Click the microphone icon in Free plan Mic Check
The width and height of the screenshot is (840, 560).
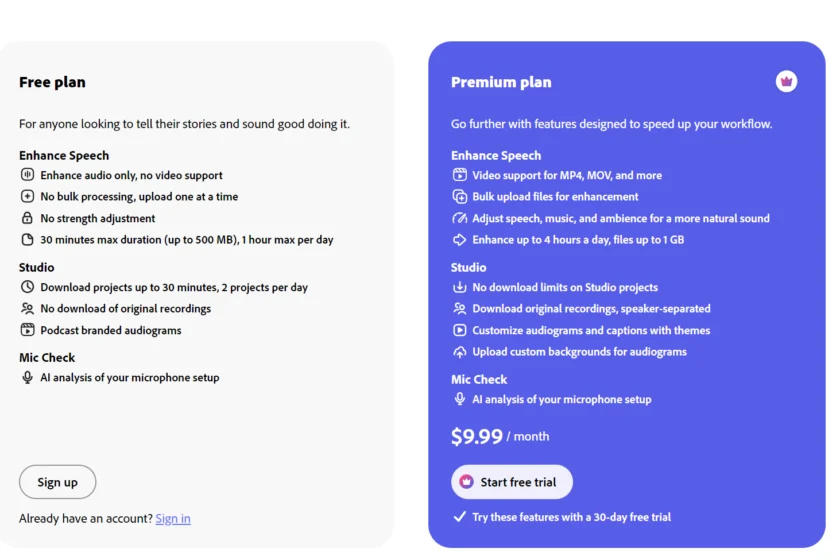pyautogui.click(x=27, y=378)
